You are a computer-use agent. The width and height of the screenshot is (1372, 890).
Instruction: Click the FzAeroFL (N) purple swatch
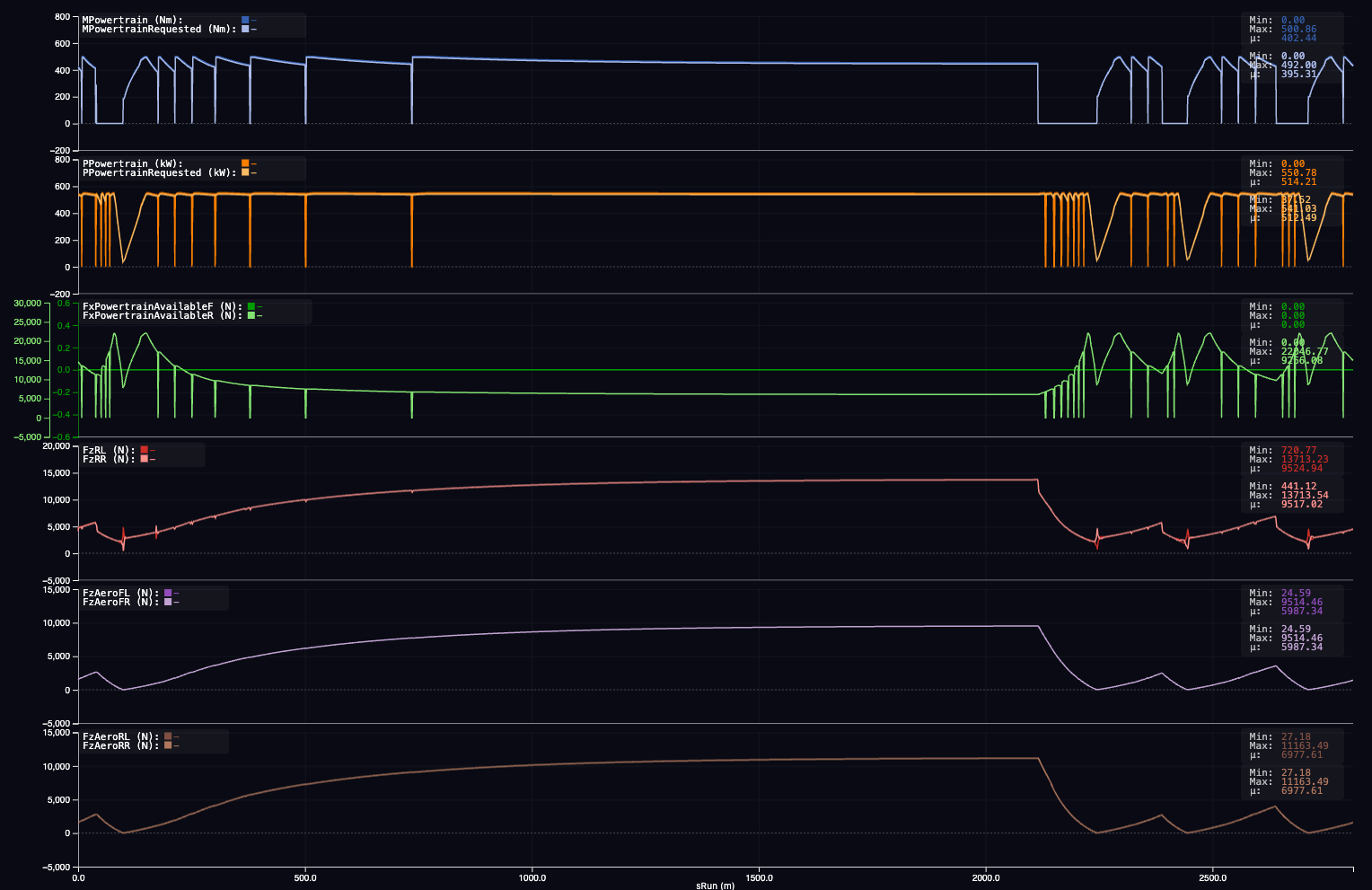click(x=168, y=593)
